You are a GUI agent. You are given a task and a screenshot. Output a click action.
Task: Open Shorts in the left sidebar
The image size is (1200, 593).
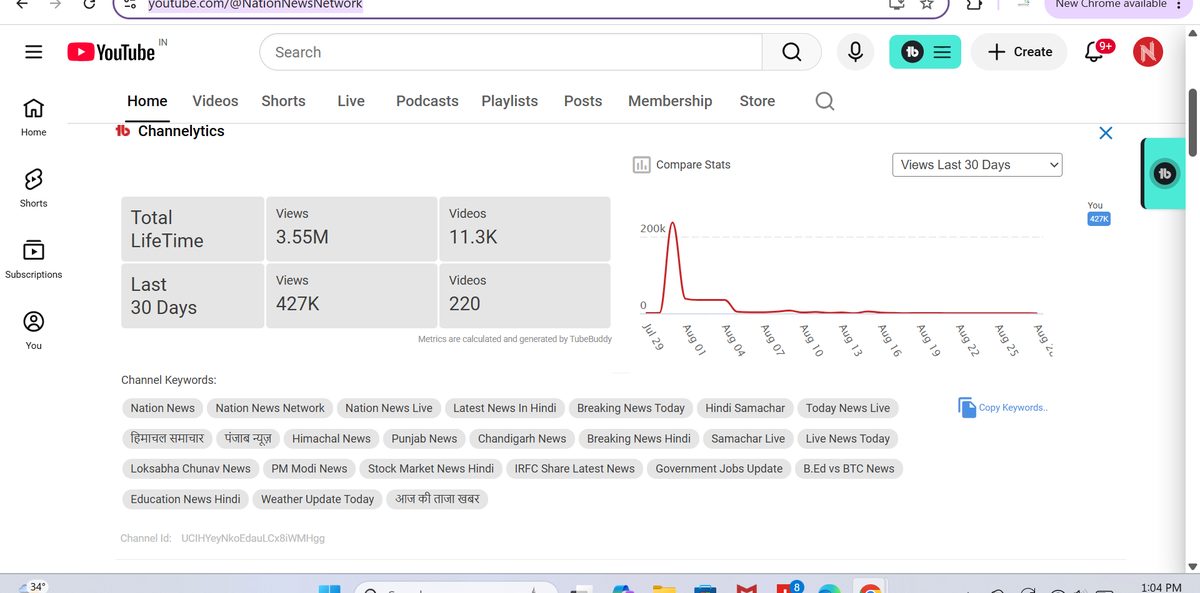34,188
